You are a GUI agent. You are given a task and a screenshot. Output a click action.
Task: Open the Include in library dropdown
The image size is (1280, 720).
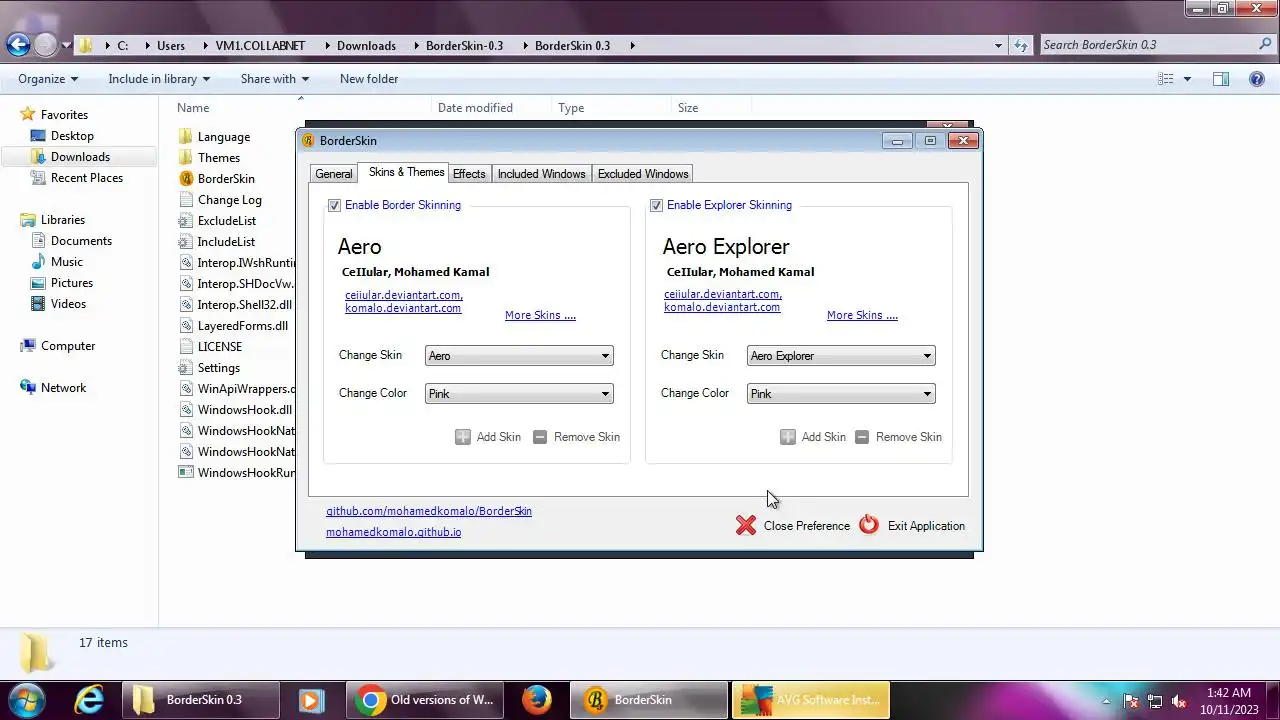[159, 79]
